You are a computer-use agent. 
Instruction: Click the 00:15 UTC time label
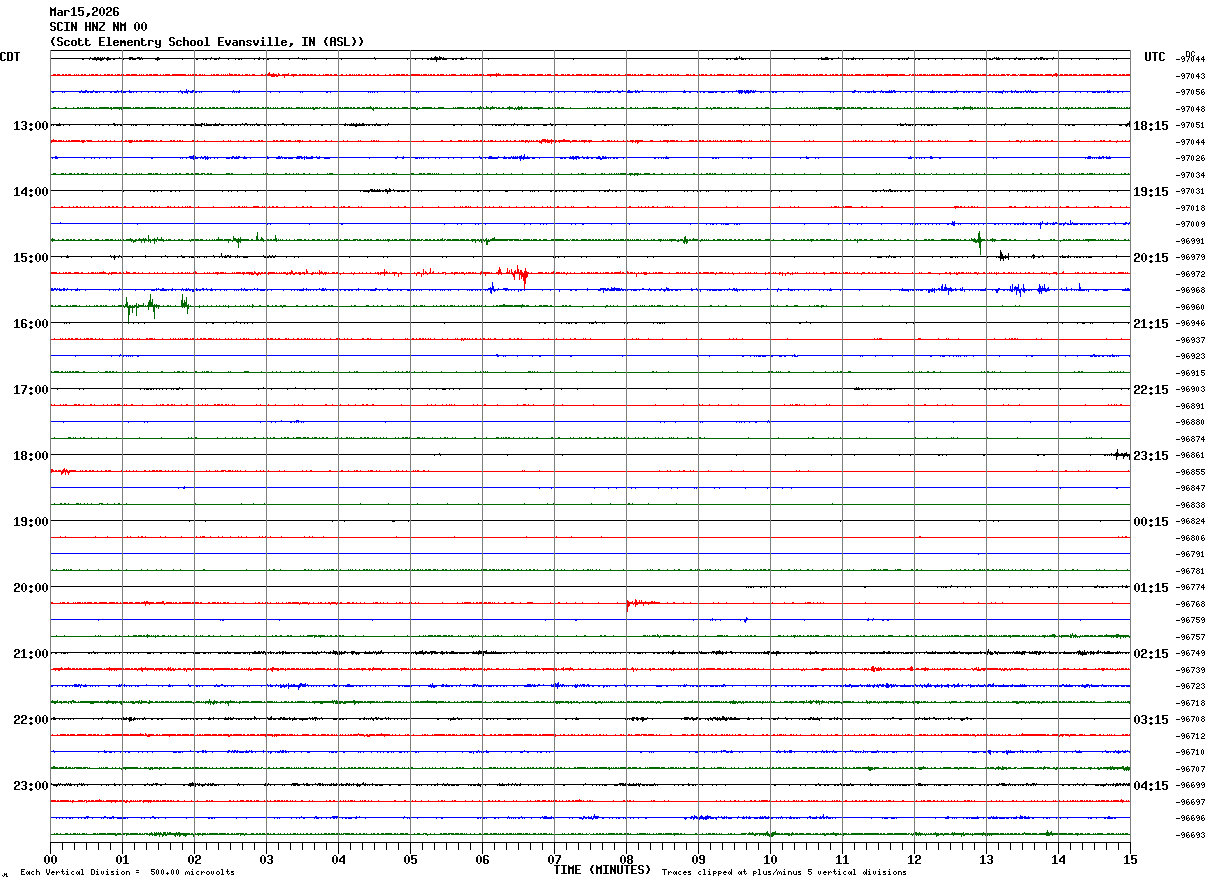pos(1151,522)
